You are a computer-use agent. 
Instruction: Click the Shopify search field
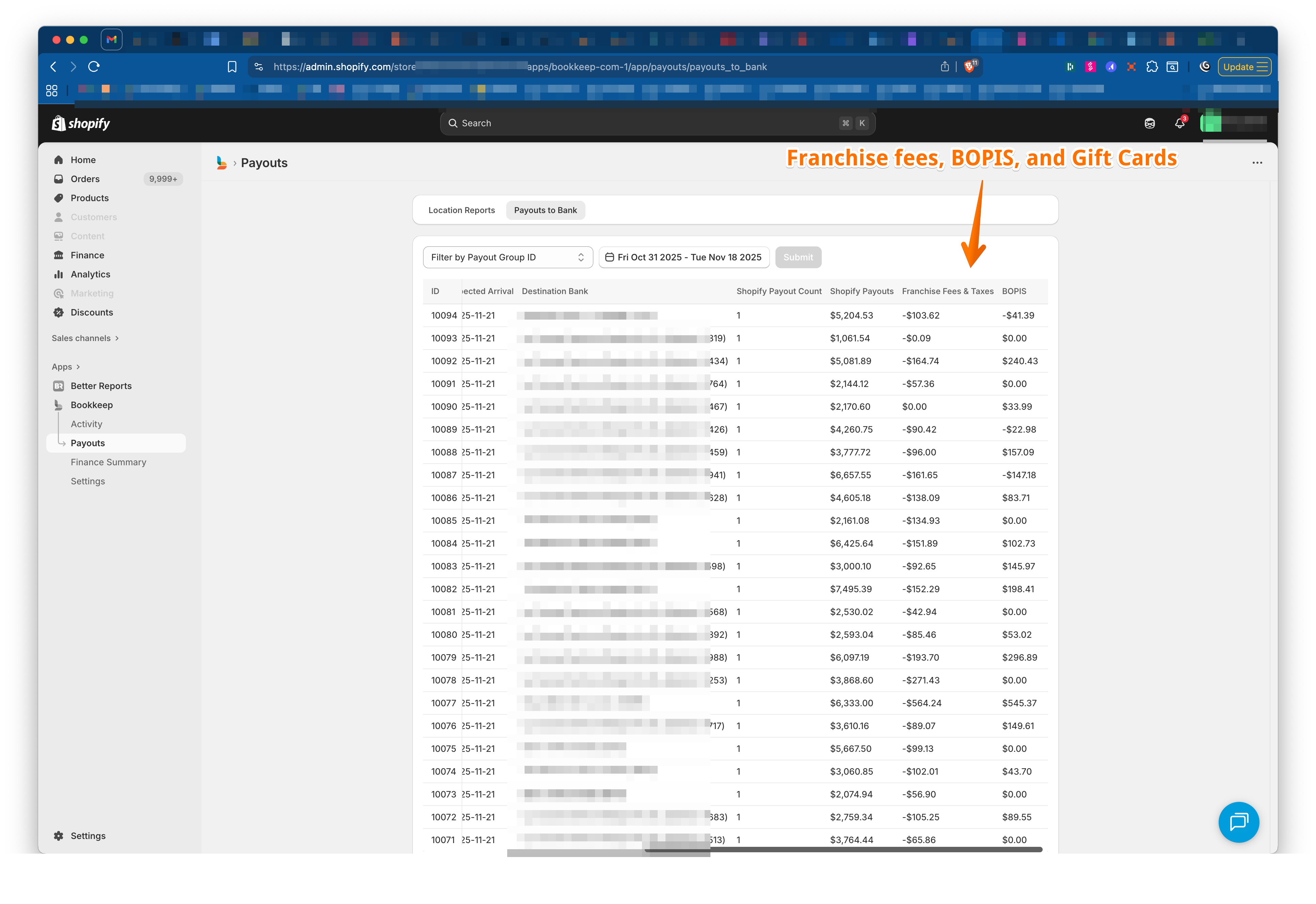click(x=657, y=124)
